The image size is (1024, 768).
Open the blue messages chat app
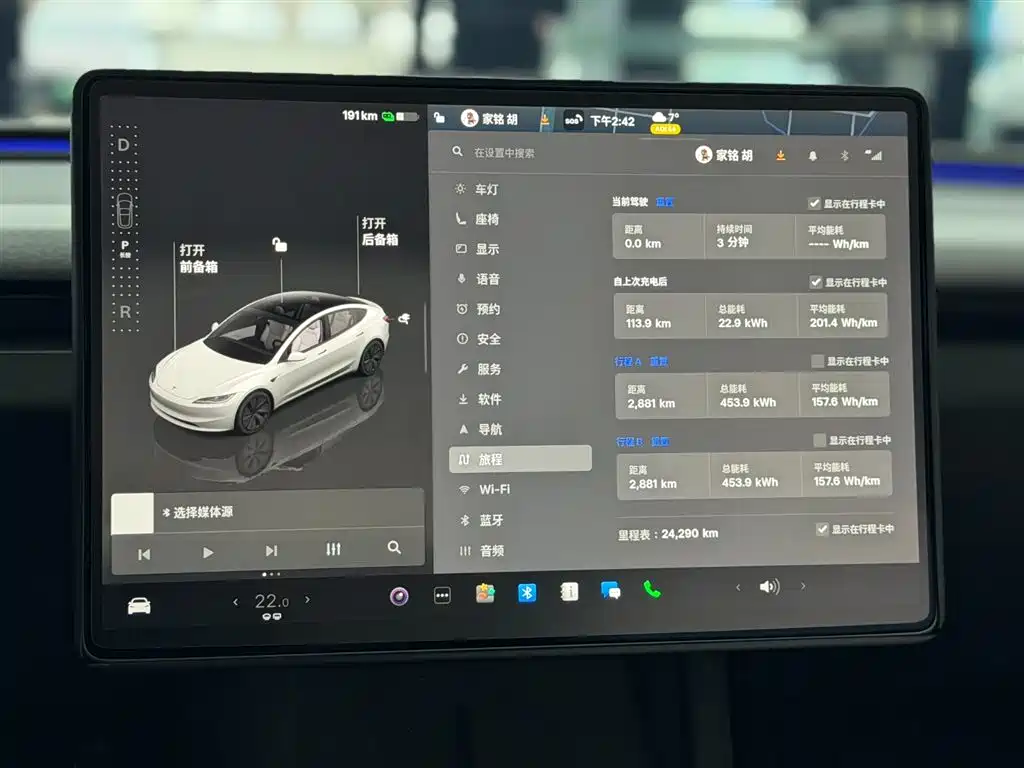click(610, 590)
